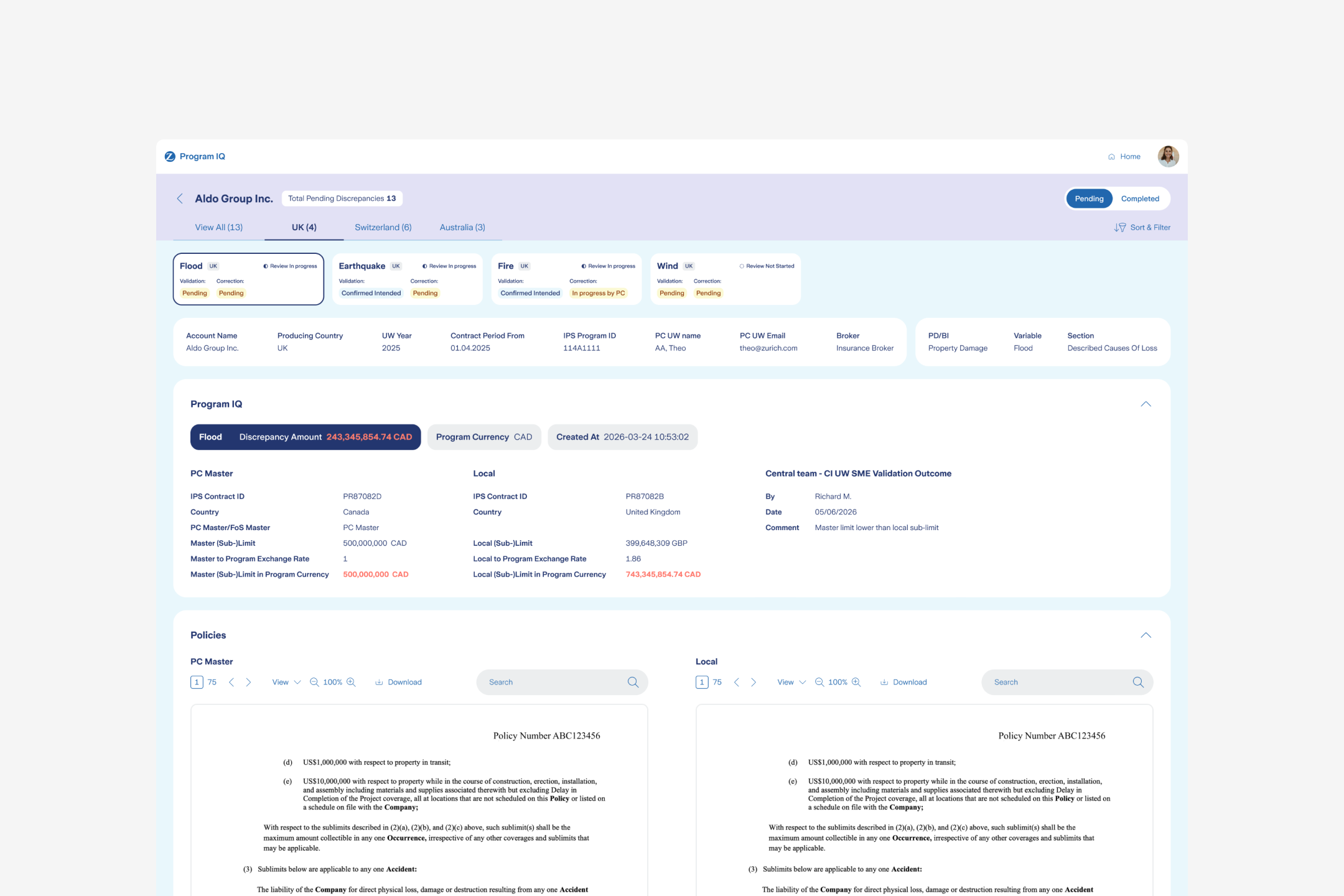Select the Flood discrepancy card
The image size is (1344, 896).
pos(248,279)
